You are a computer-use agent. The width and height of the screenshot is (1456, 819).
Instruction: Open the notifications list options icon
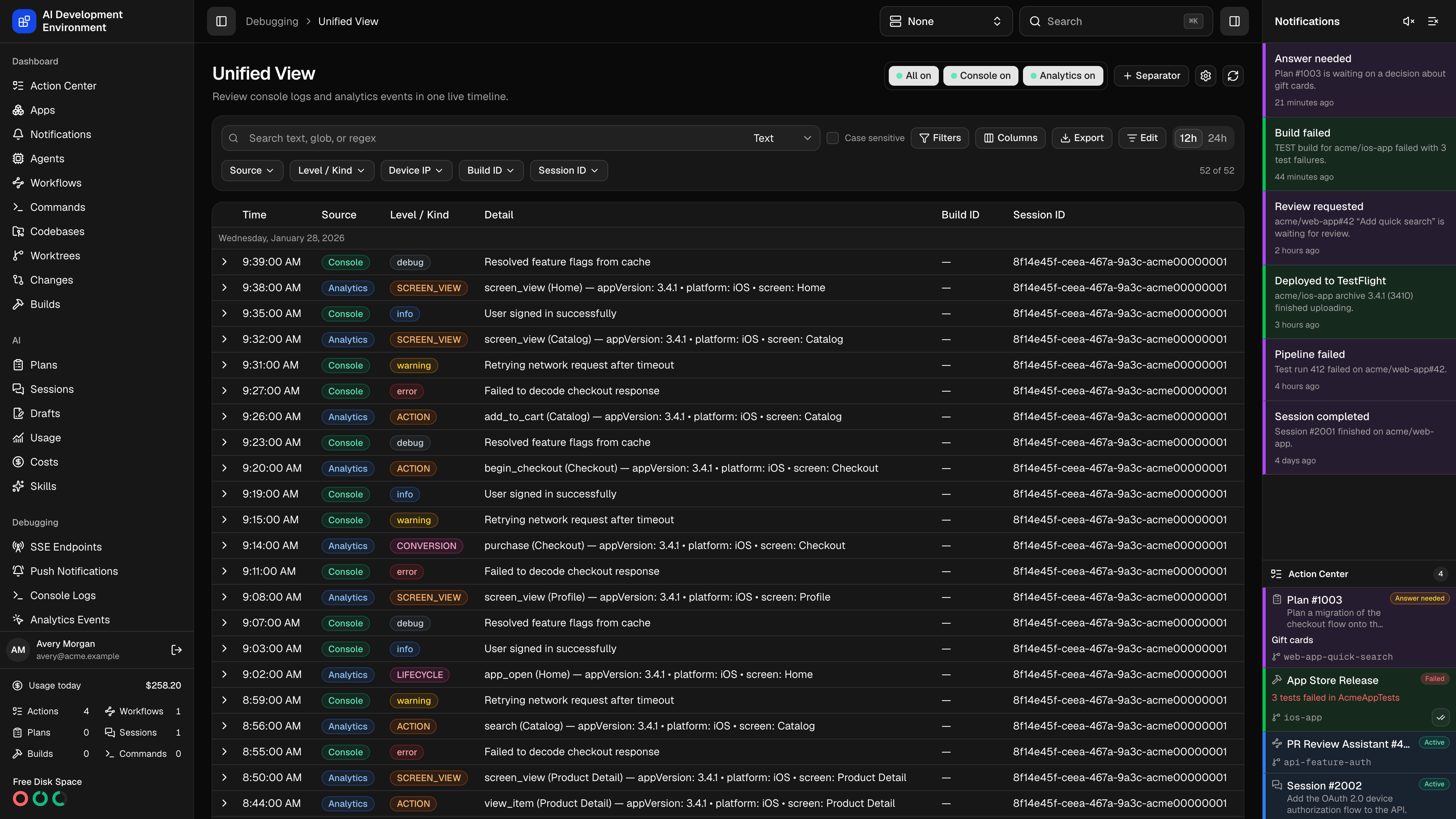pos(1433,22)
